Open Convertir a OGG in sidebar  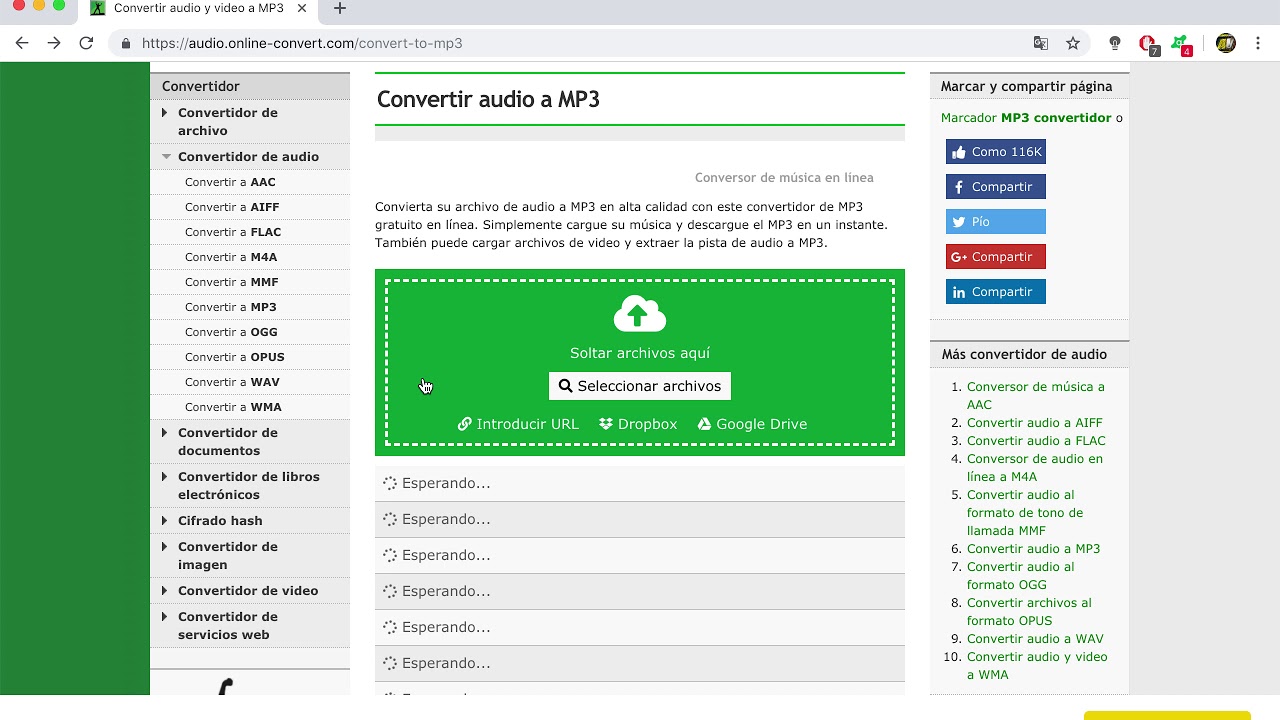231,332
